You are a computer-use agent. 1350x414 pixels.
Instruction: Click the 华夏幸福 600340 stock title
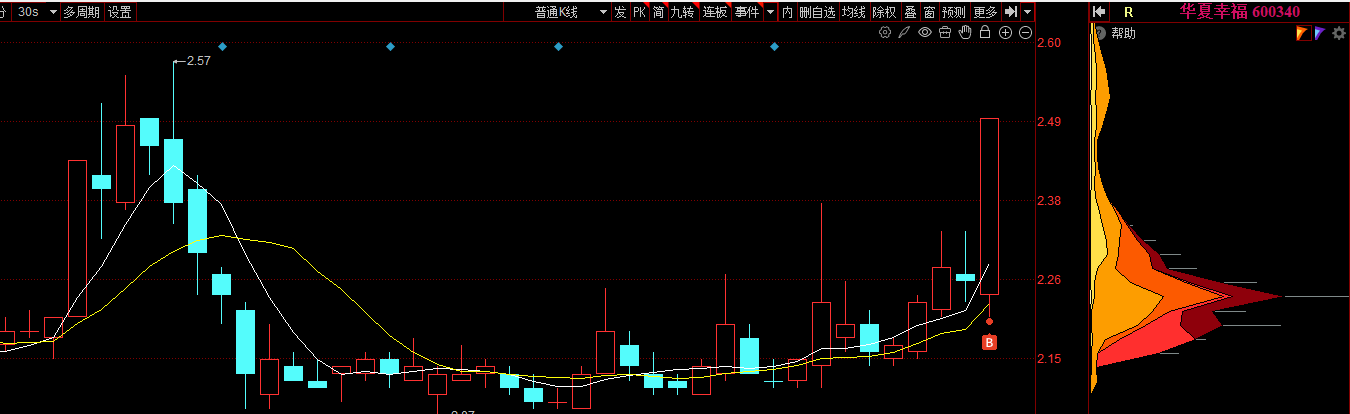[x=1239, y=12]
